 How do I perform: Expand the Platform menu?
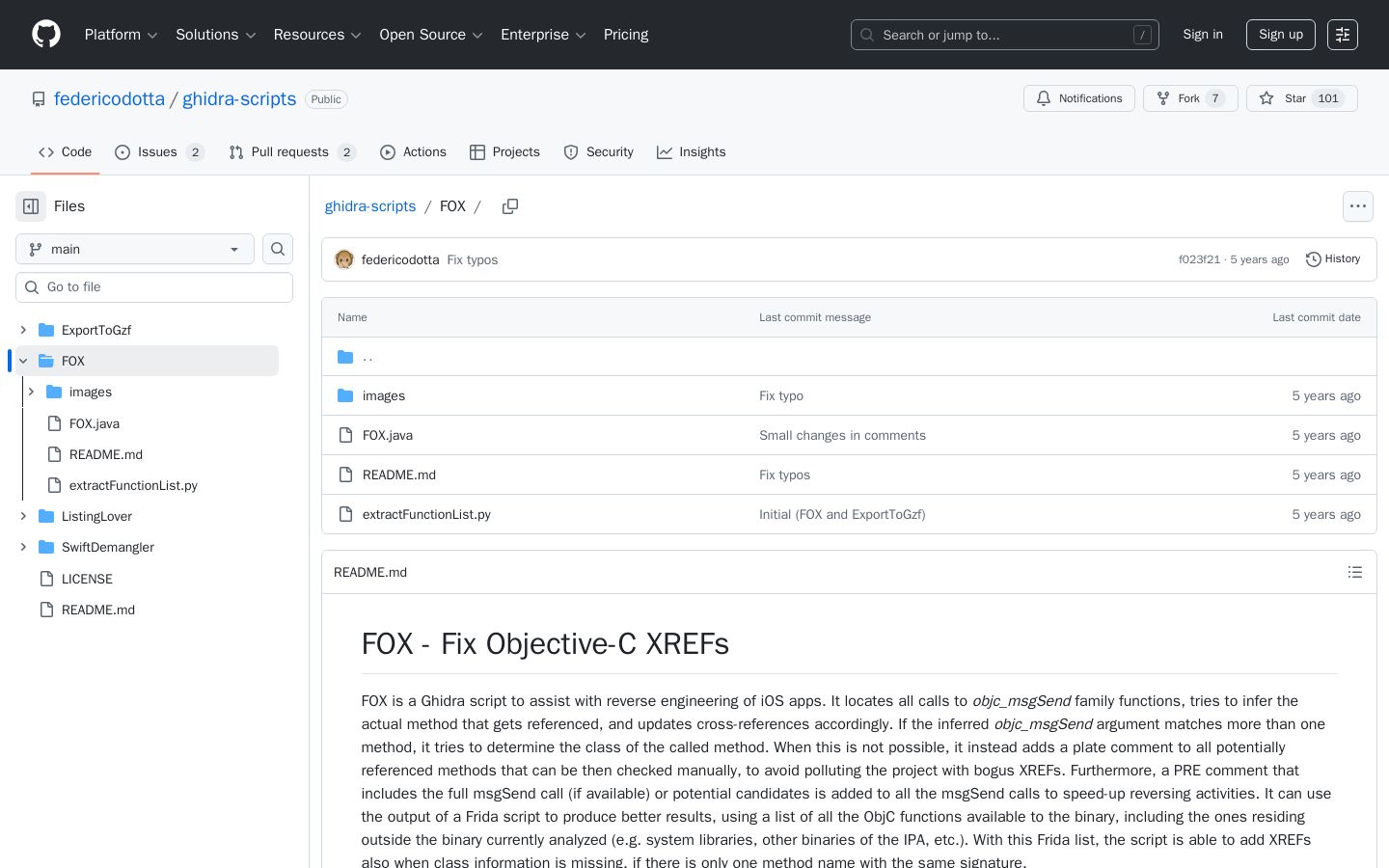[121, 35]
